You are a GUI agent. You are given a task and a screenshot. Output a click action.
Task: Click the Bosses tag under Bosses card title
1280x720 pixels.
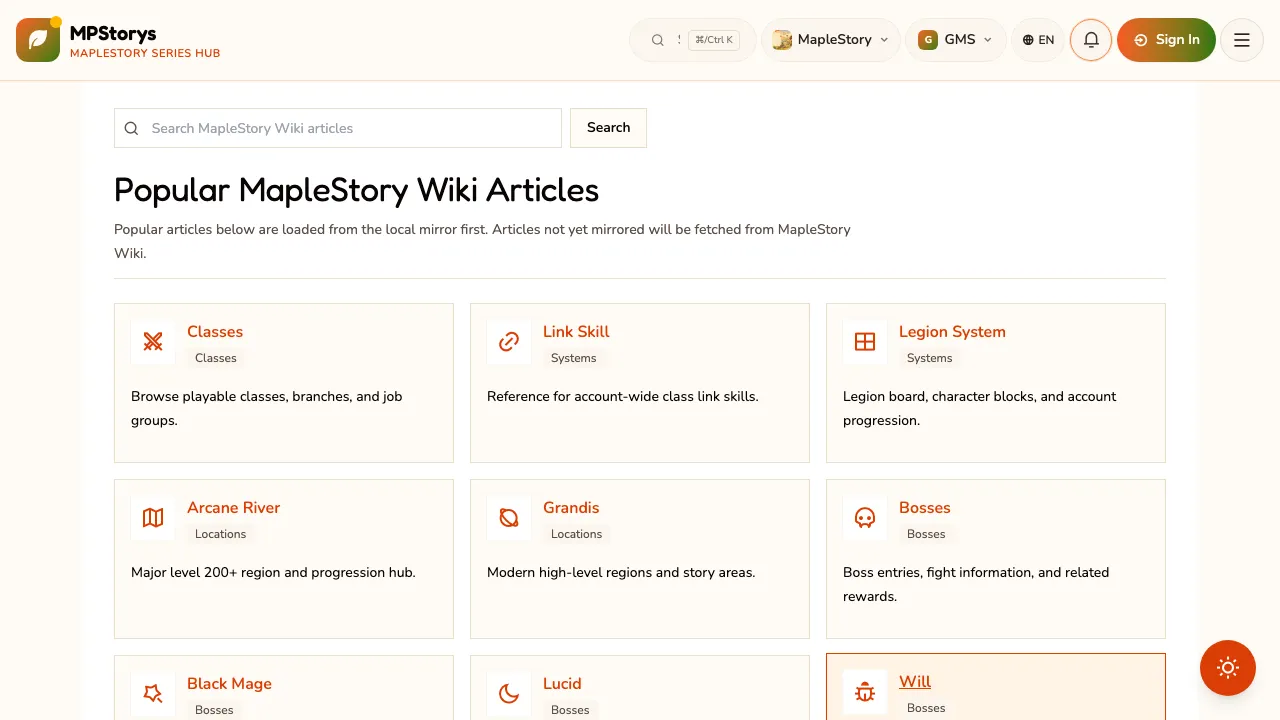926,534
